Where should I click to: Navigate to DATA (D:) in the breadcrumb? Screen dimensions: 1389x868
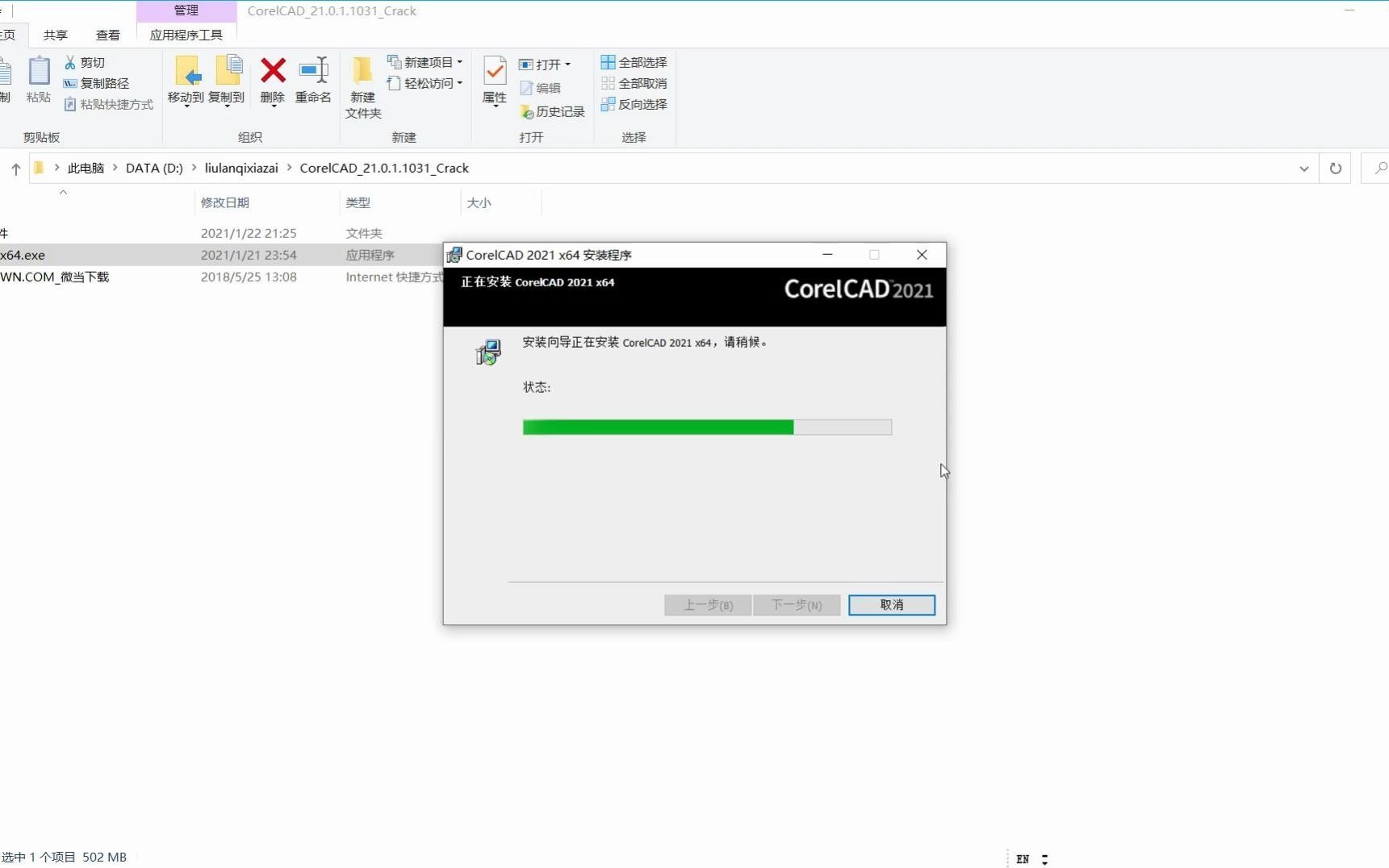[x=154, y=168]
